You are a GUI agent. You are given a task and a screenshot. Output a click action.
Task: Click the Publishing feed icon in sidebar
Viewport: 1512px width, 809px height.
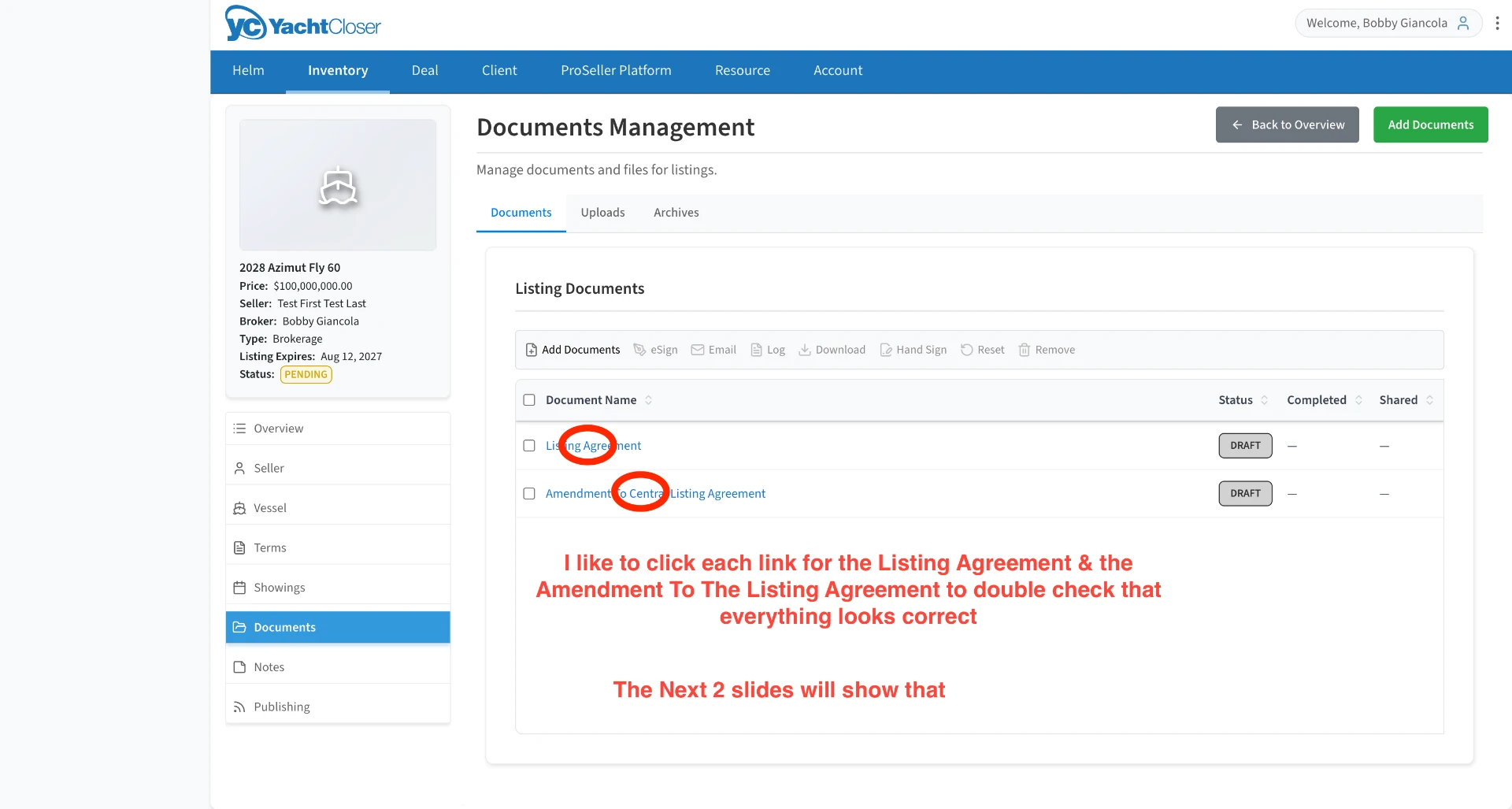pyautogui.click(x=239, y=707)
